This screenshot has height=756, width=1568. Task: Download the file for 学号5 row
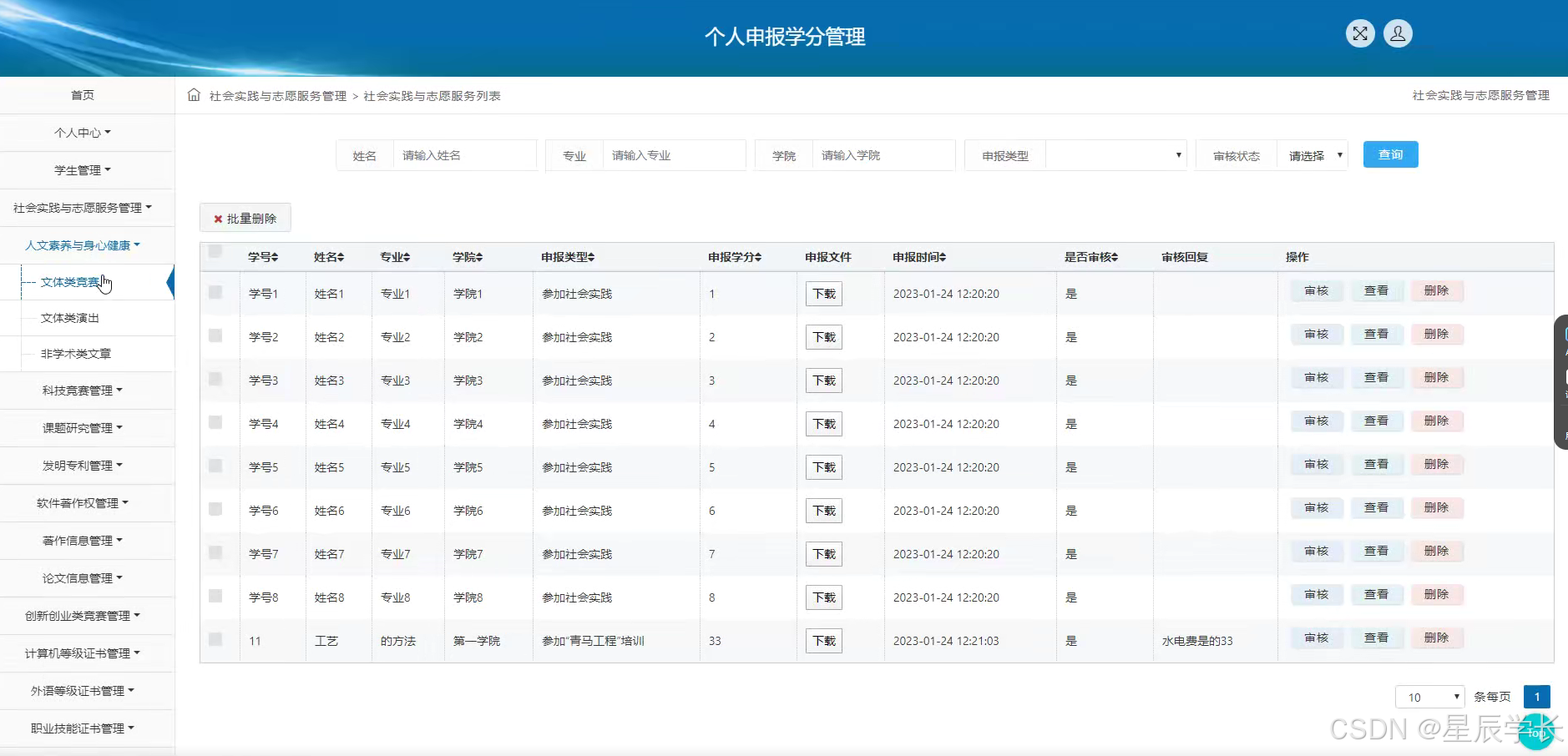tap(824, 467)
